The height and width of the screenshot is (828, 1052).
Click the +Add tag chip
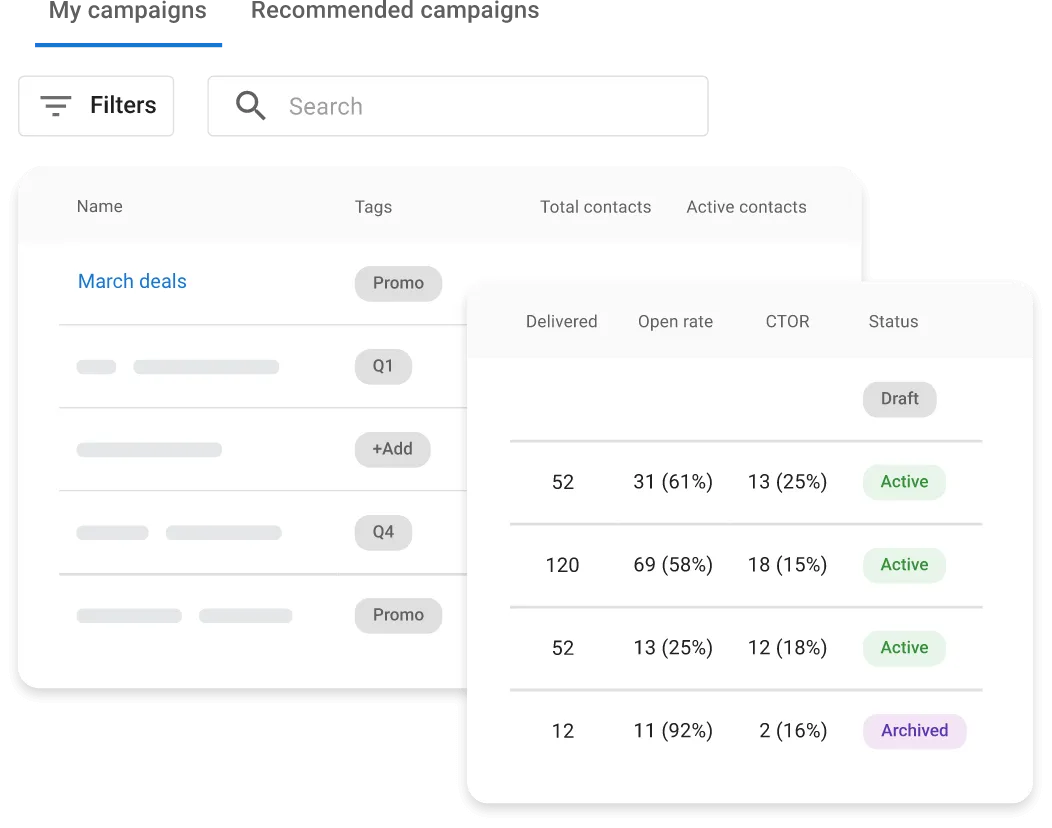[x=392, y=449]
